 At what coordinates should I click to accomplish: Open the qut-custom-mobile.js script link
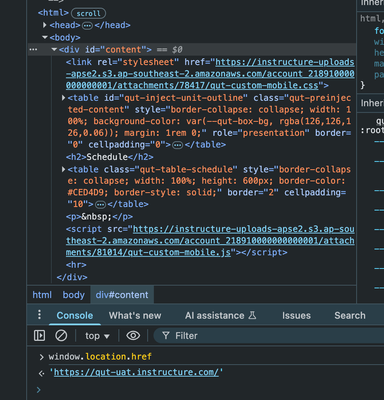coord(210,241)
